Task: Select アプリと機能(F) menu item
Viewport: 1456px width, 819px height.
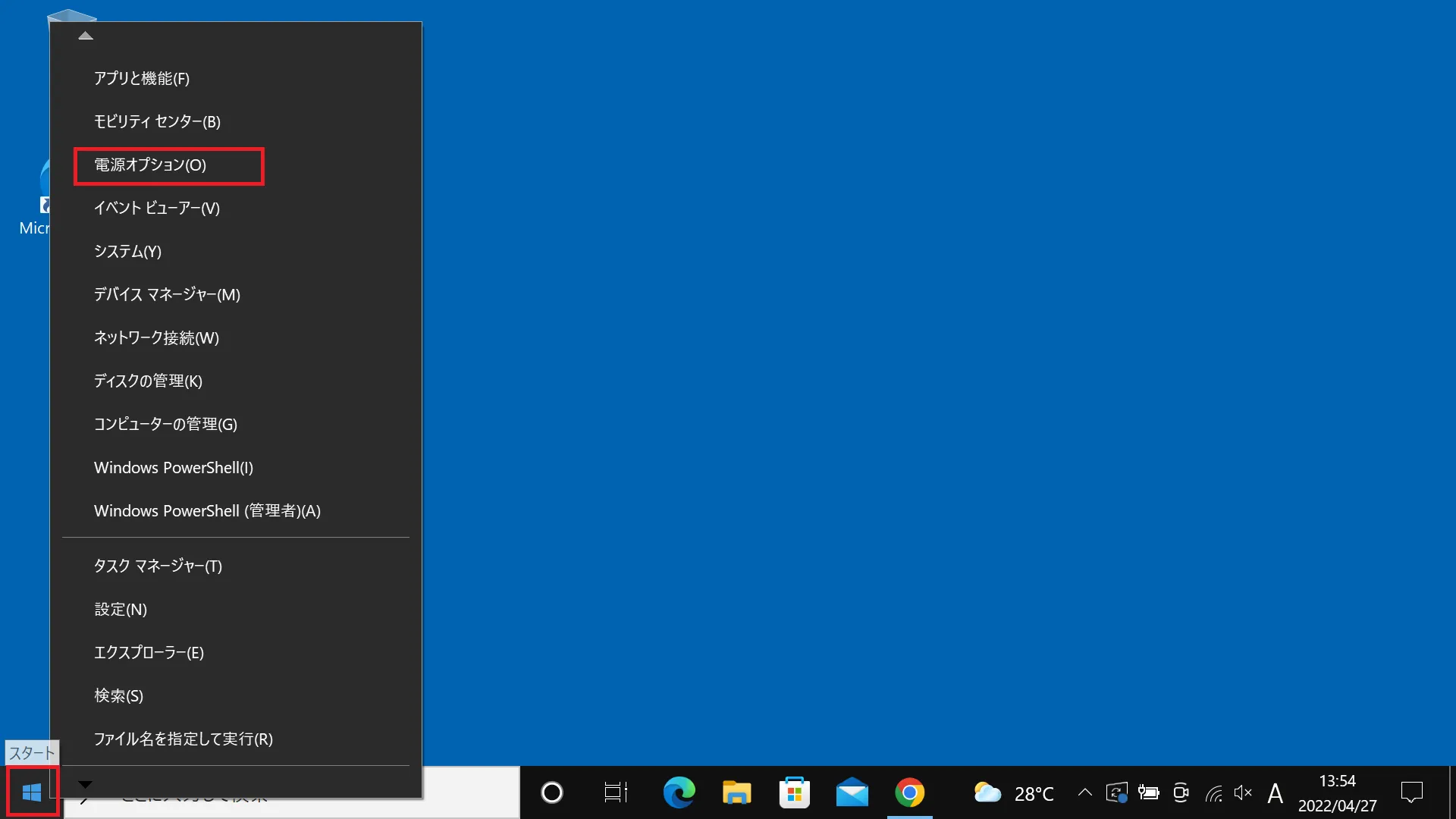Action: [141, 78]
